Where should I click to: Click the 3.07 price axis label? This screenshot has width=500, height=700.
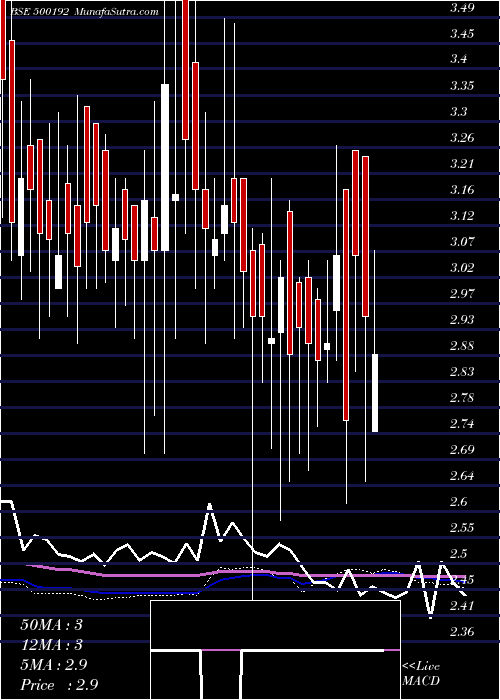[462, 242]
